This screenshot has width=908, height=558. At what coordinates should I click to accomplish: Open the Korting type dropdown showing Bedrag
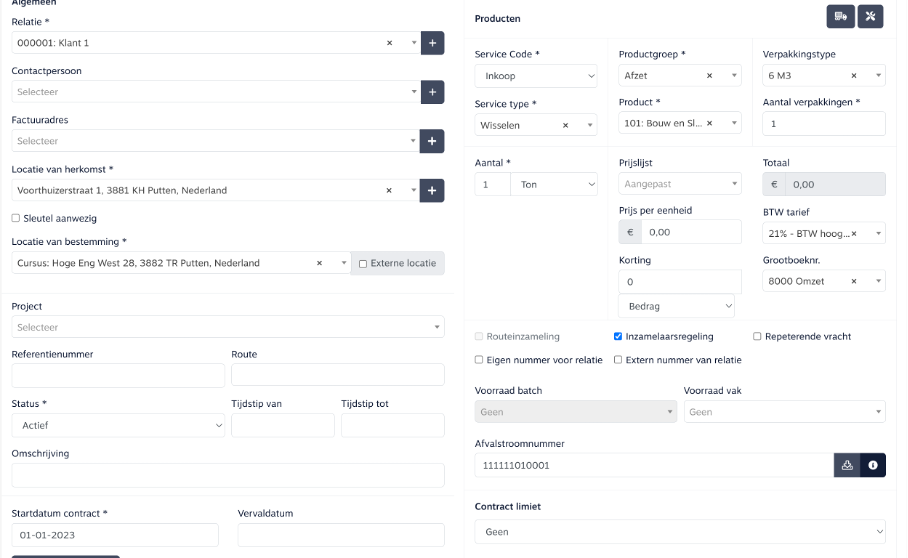click(x=677, y=306)
